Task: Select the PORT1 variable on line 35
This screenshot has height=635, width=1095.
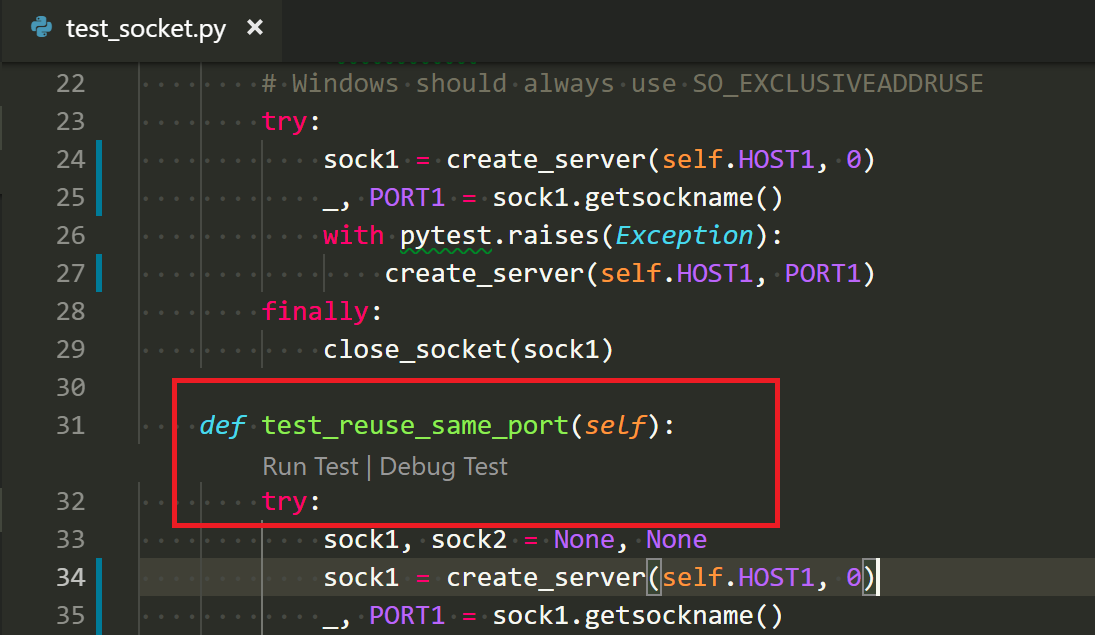Action: (x=408, y=615)
